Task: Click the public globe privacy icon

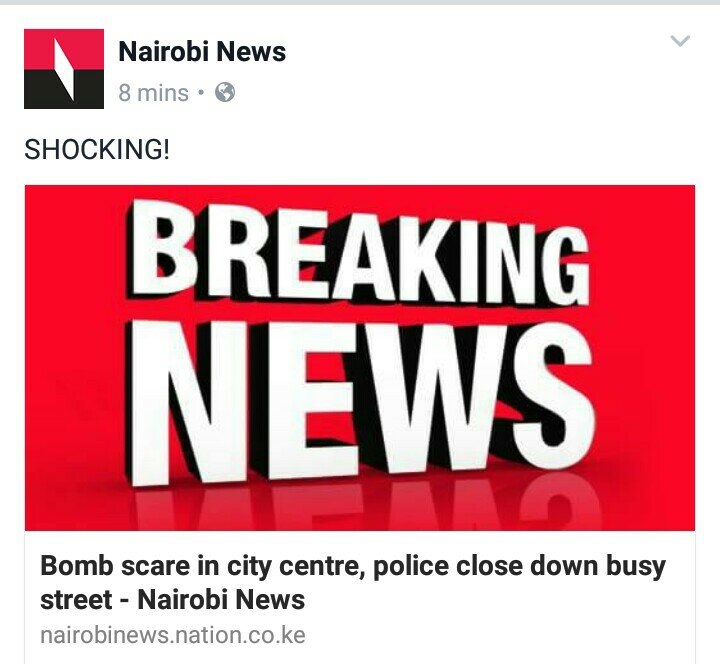Action: coord(225,92)
